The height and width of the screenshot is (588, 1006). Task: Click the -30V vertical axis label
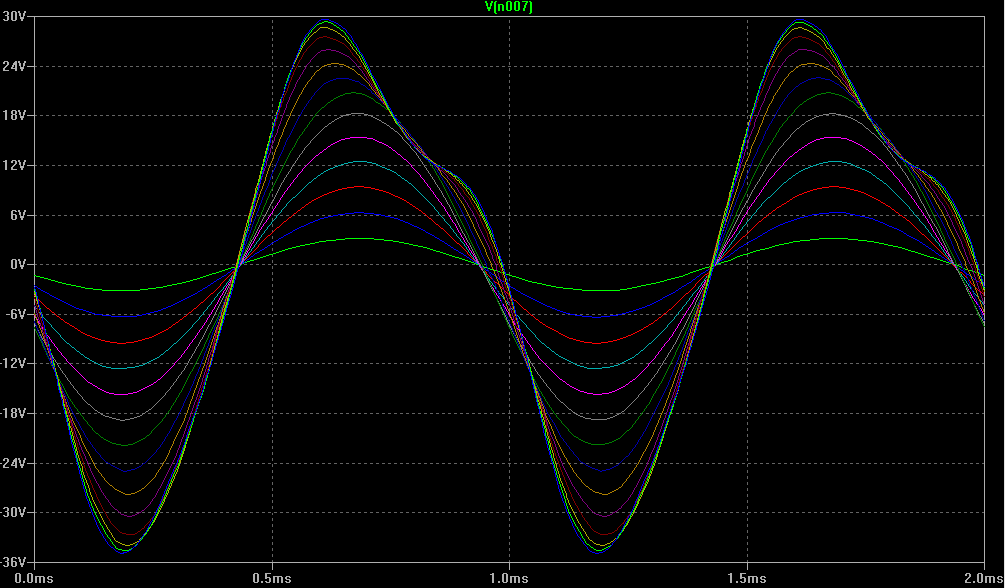click(16, 512)
